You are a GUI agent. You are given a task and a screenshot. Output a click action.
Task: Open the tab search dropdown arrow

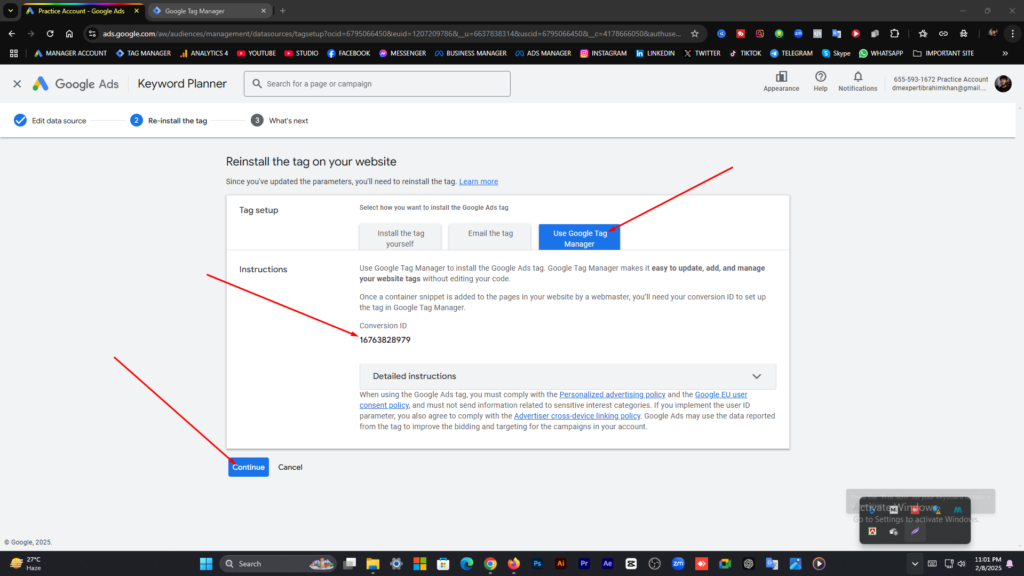tap(10, 10)
